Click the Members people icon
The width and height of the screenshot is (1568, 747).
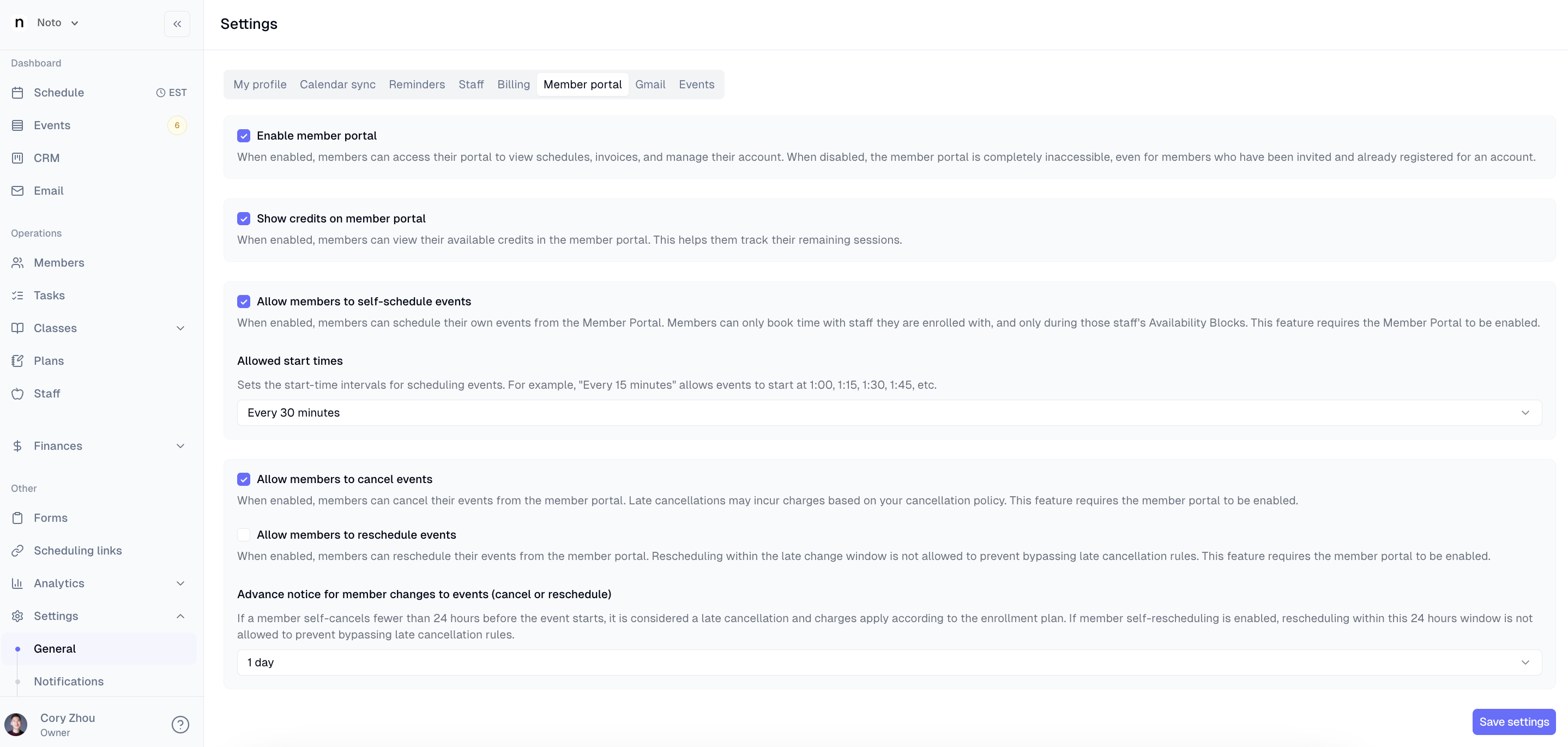pyautogui.click(x=17, y=262)
